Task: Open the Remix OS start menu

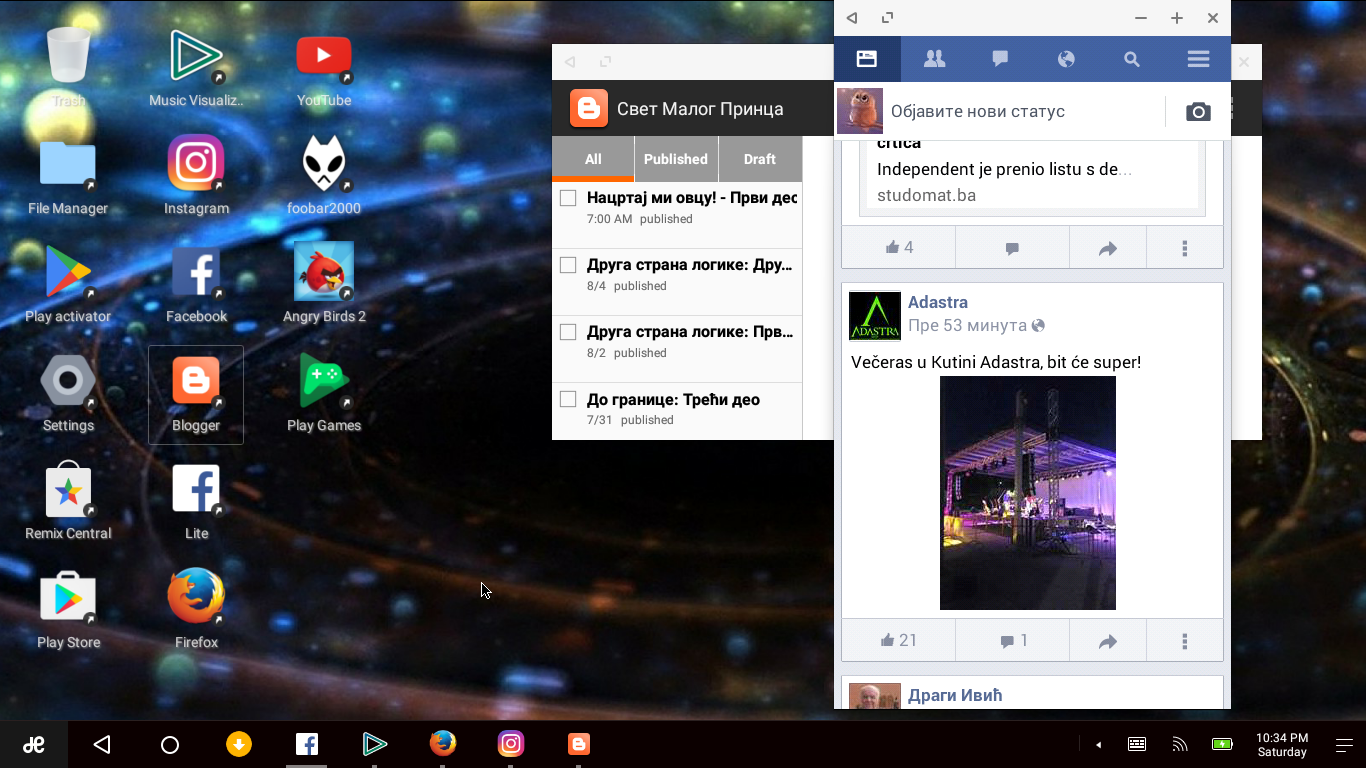Action: 34,744
